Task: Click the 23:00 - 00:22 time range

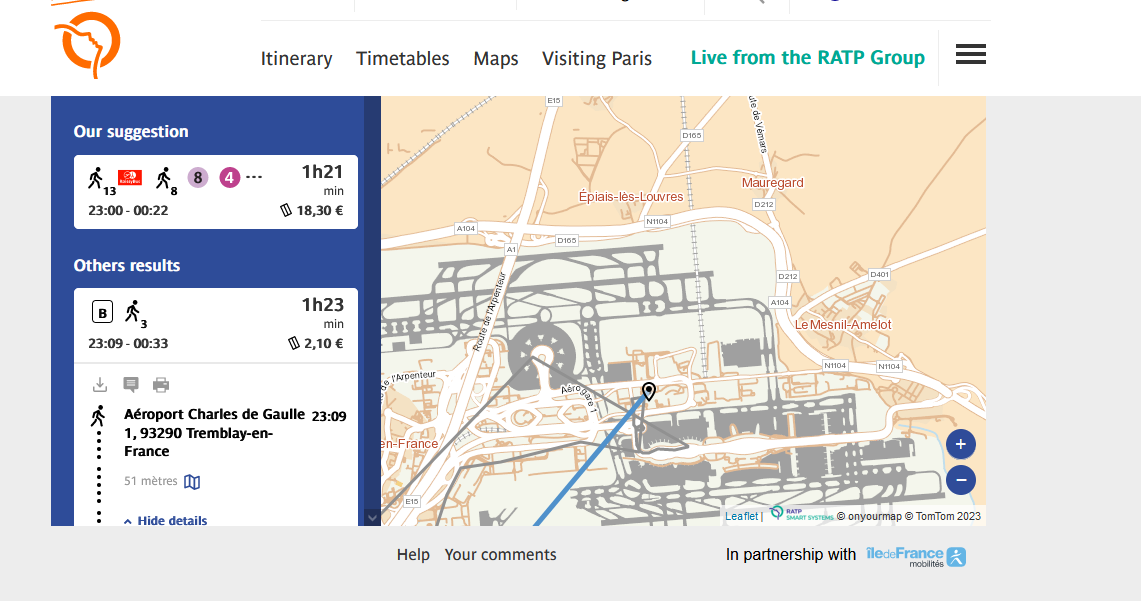Action: pyautogui.click(x=128, y=210)
